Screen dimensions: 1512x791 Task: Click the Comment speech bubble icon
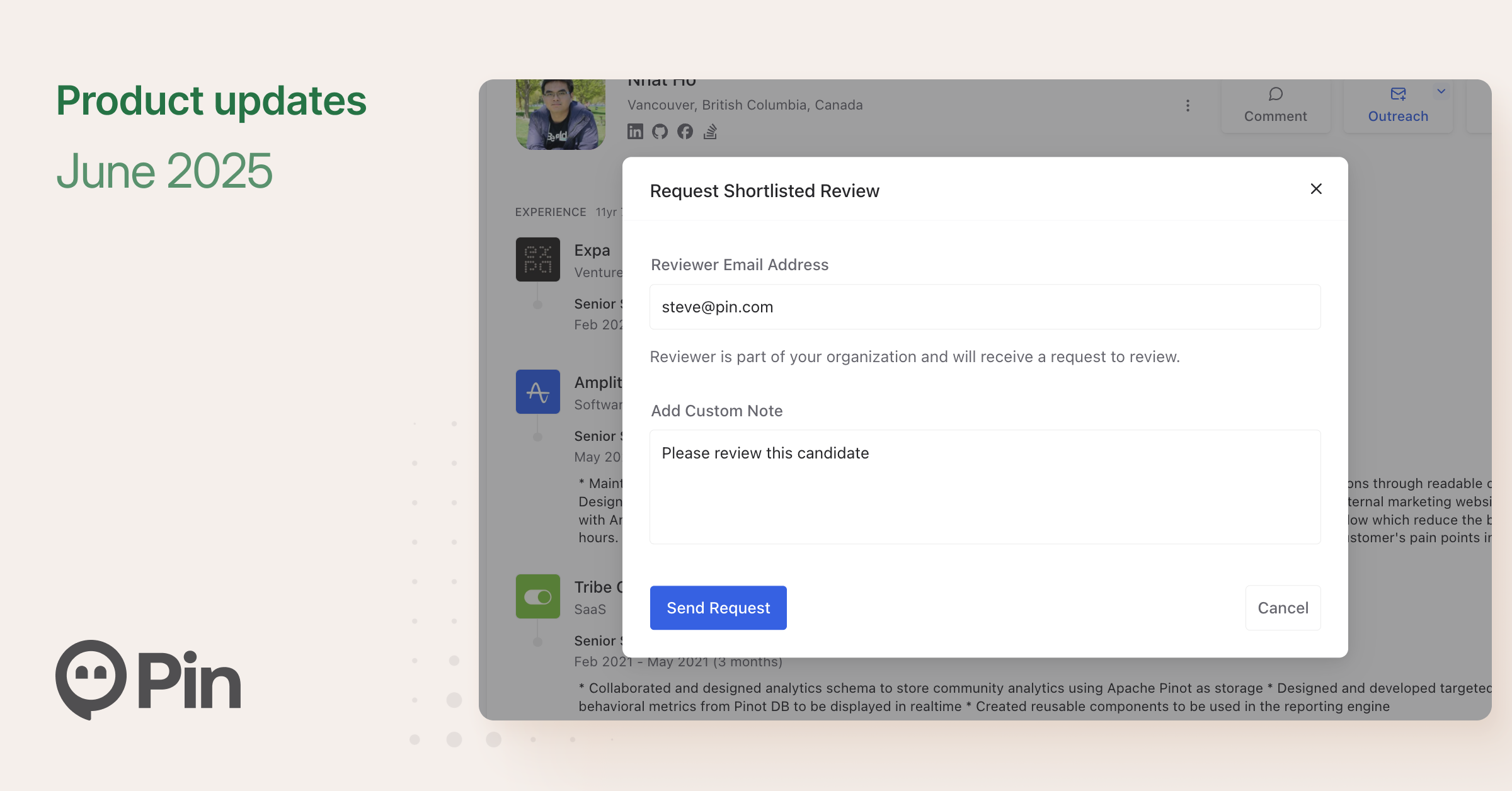[1275, 93]
